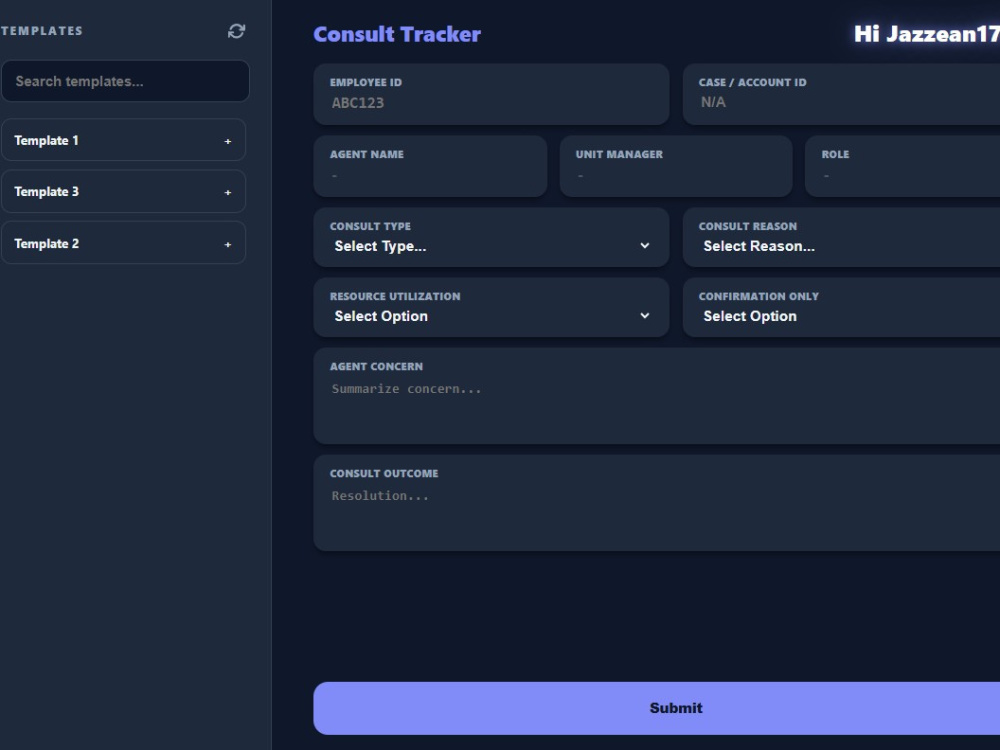Click the Agent Name field

(x=430, y=166)
